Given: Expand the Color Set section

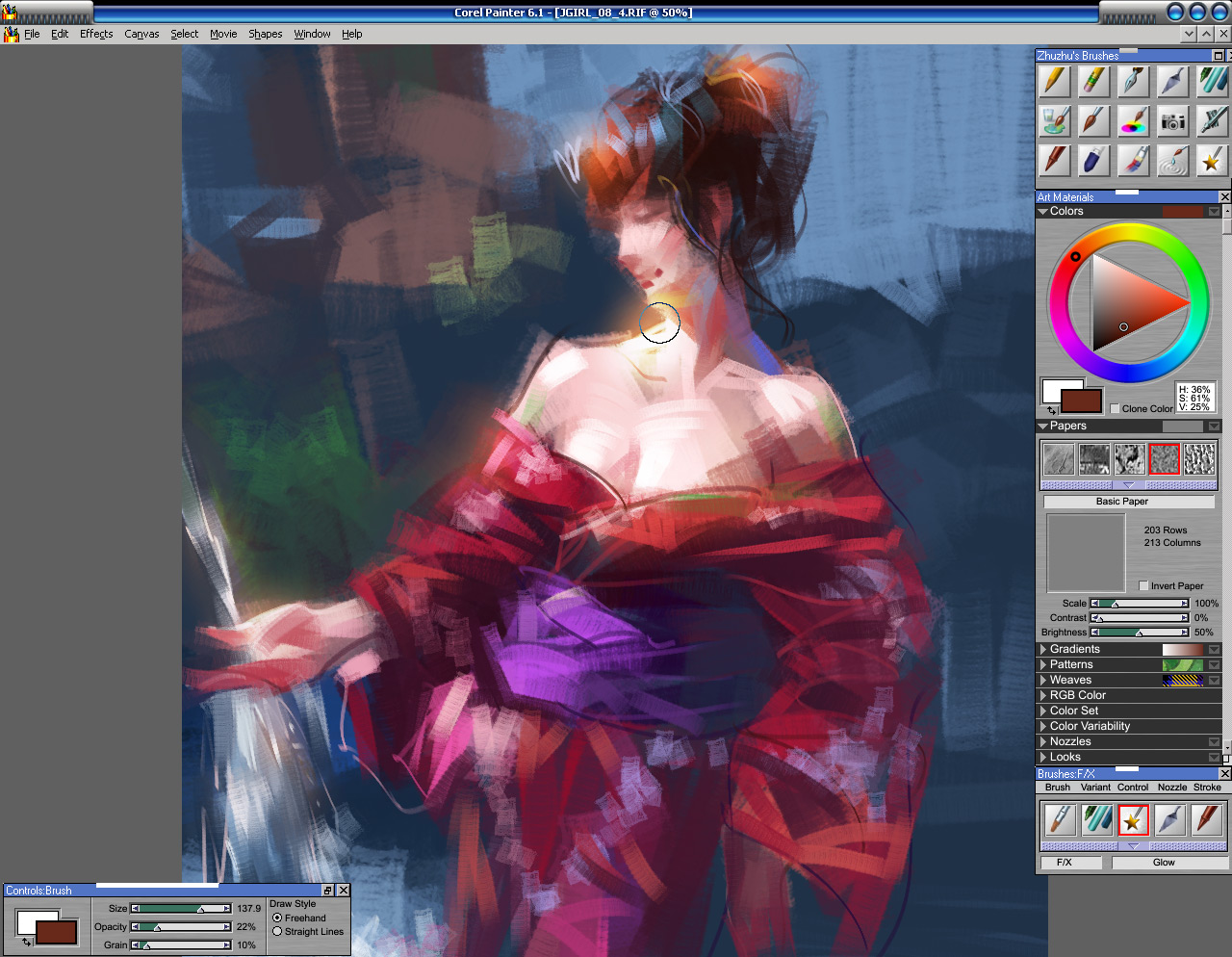Looking at the screenshot, I should pyautogui.click(x=1043, y=711).
